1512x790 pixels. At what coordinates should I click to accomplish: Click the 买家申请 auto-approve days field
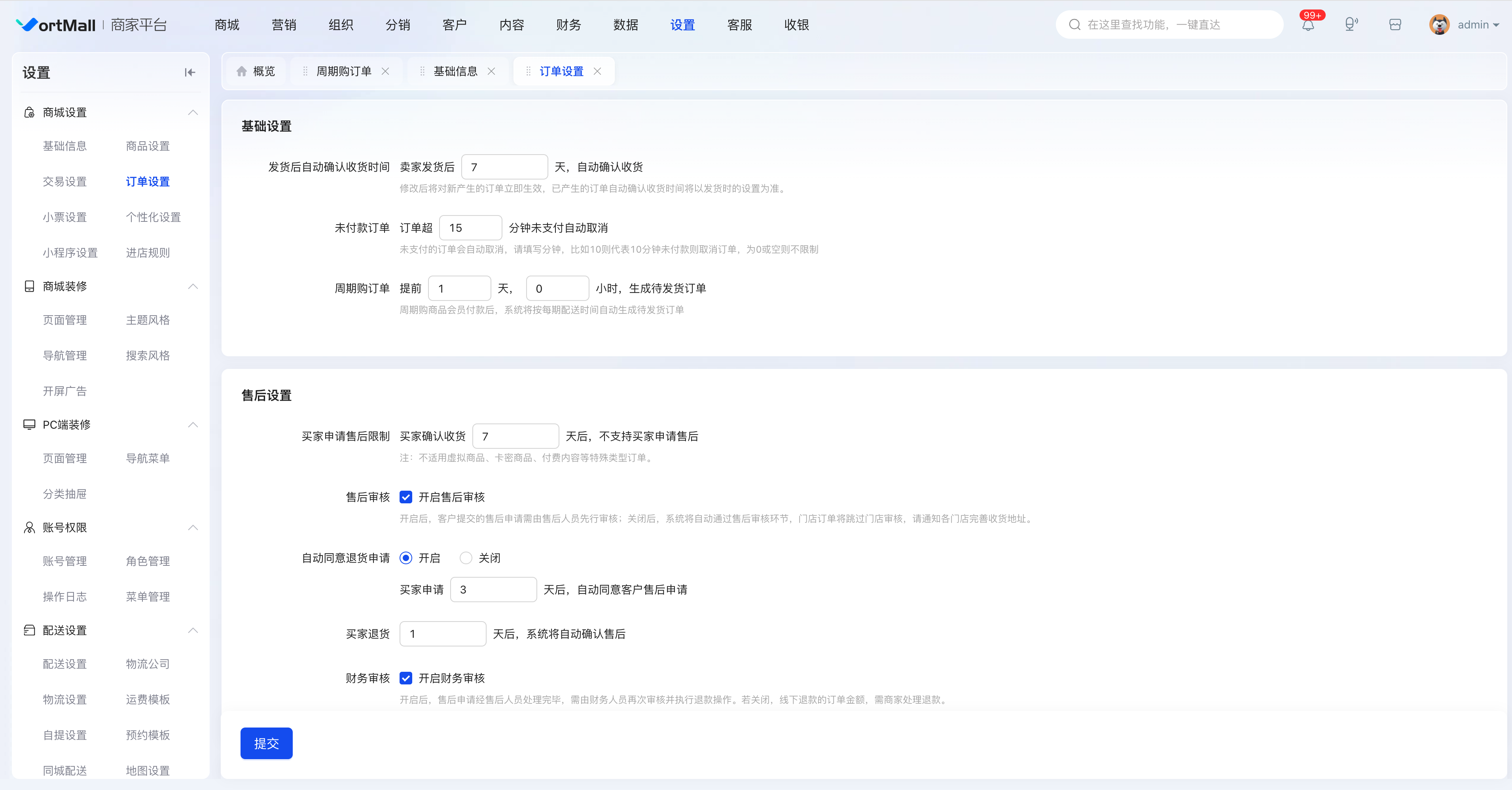(x=494, y=590)
